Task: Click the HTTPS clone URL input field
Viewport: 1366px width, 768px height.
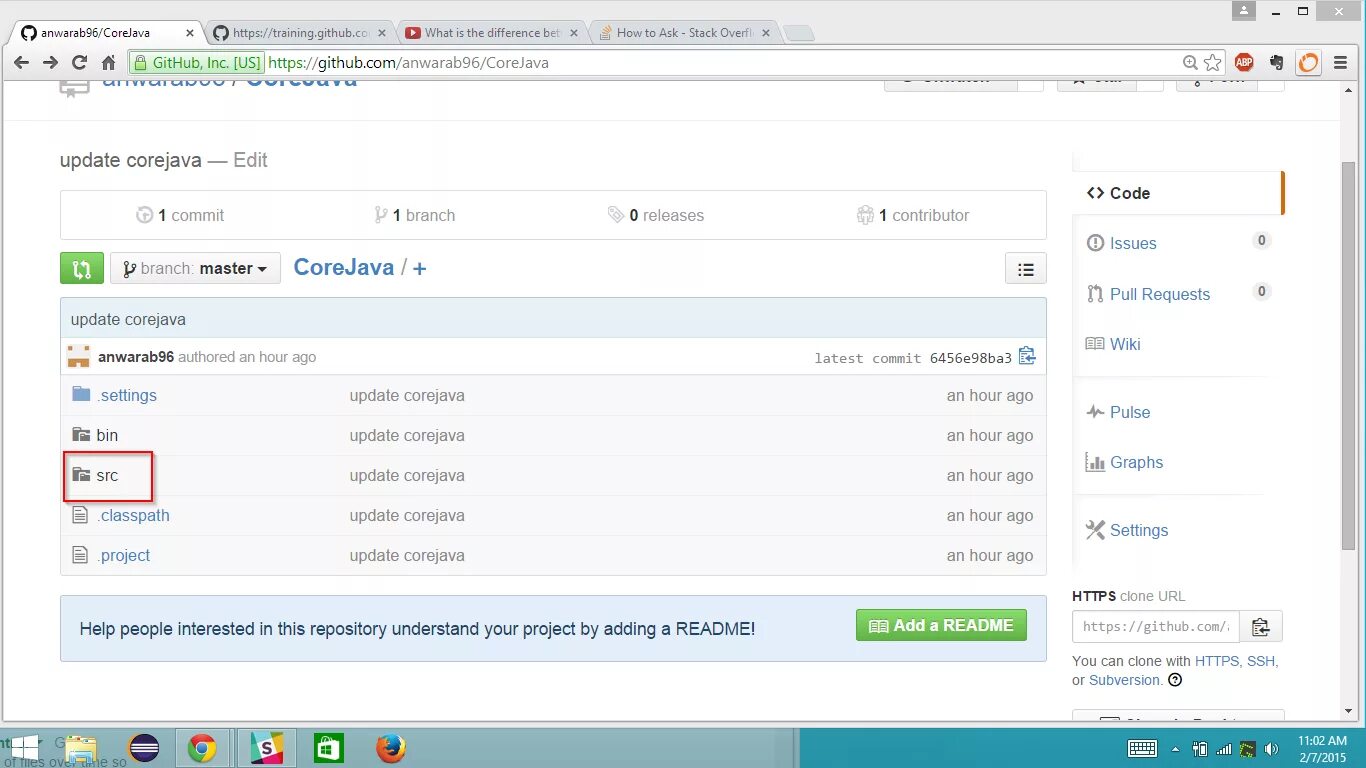Action: pos(1156,627)
